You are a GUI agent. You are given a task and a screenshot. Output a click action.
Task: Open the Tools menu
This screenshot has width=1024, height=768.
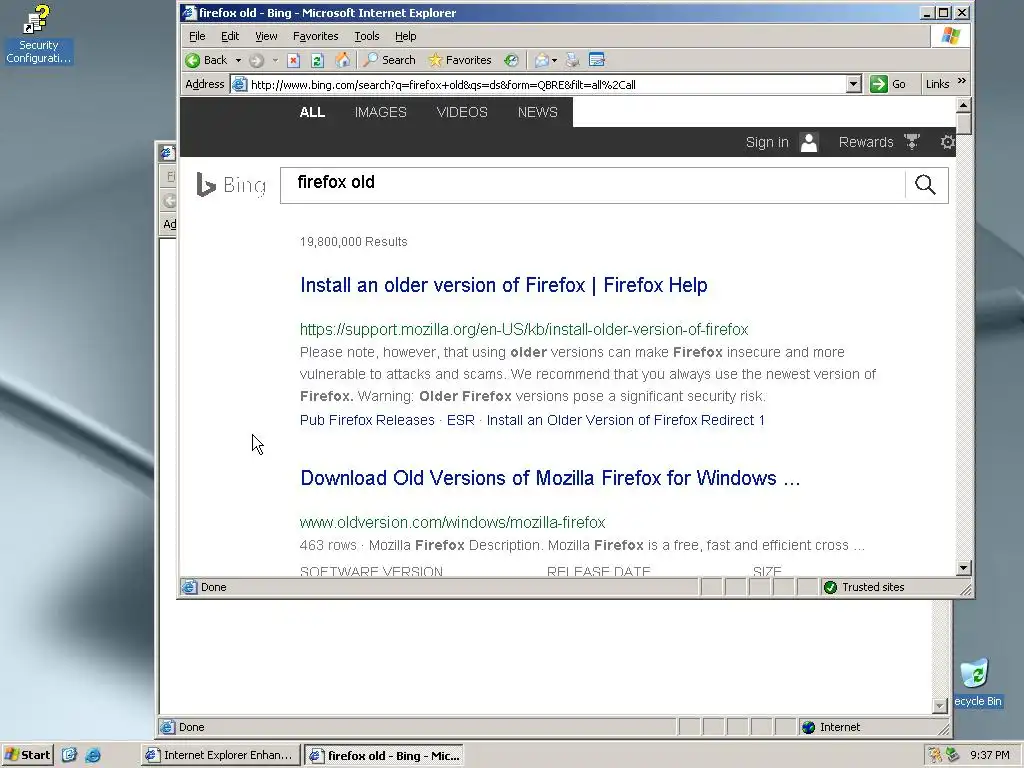366,37
